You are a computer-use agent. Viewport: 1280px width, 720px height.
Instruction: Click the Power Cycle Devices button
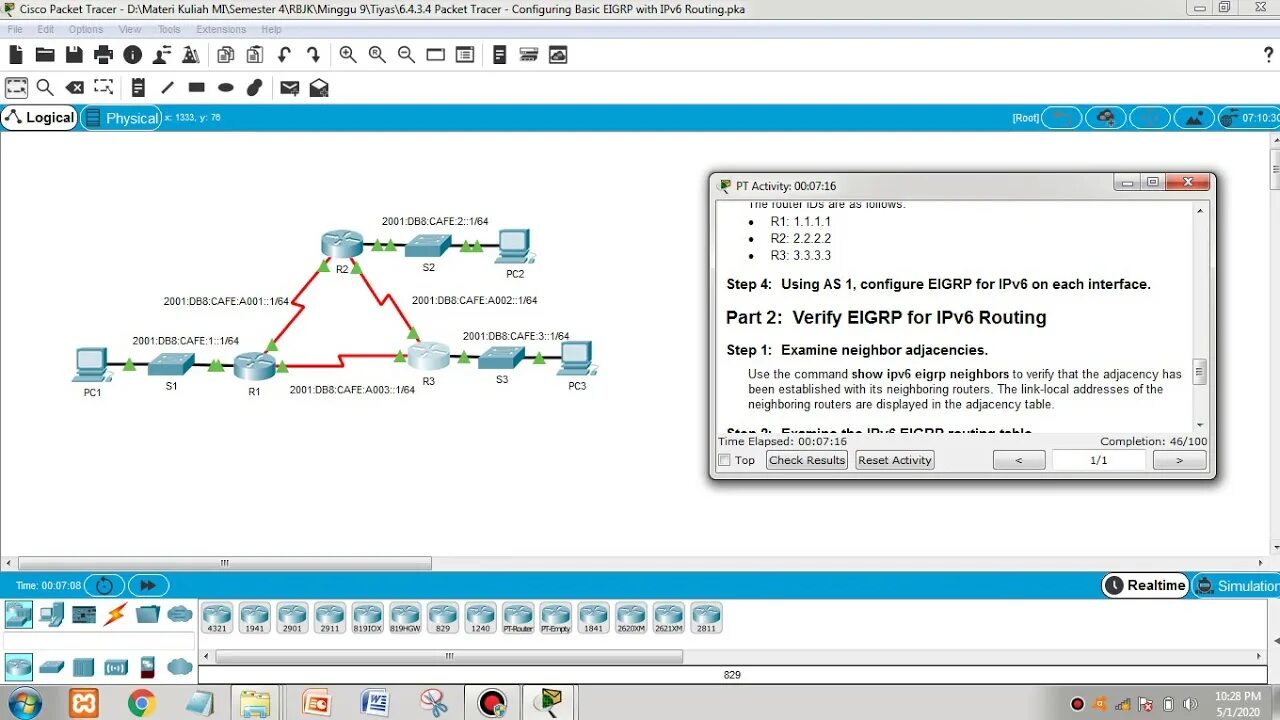[105, 586]
